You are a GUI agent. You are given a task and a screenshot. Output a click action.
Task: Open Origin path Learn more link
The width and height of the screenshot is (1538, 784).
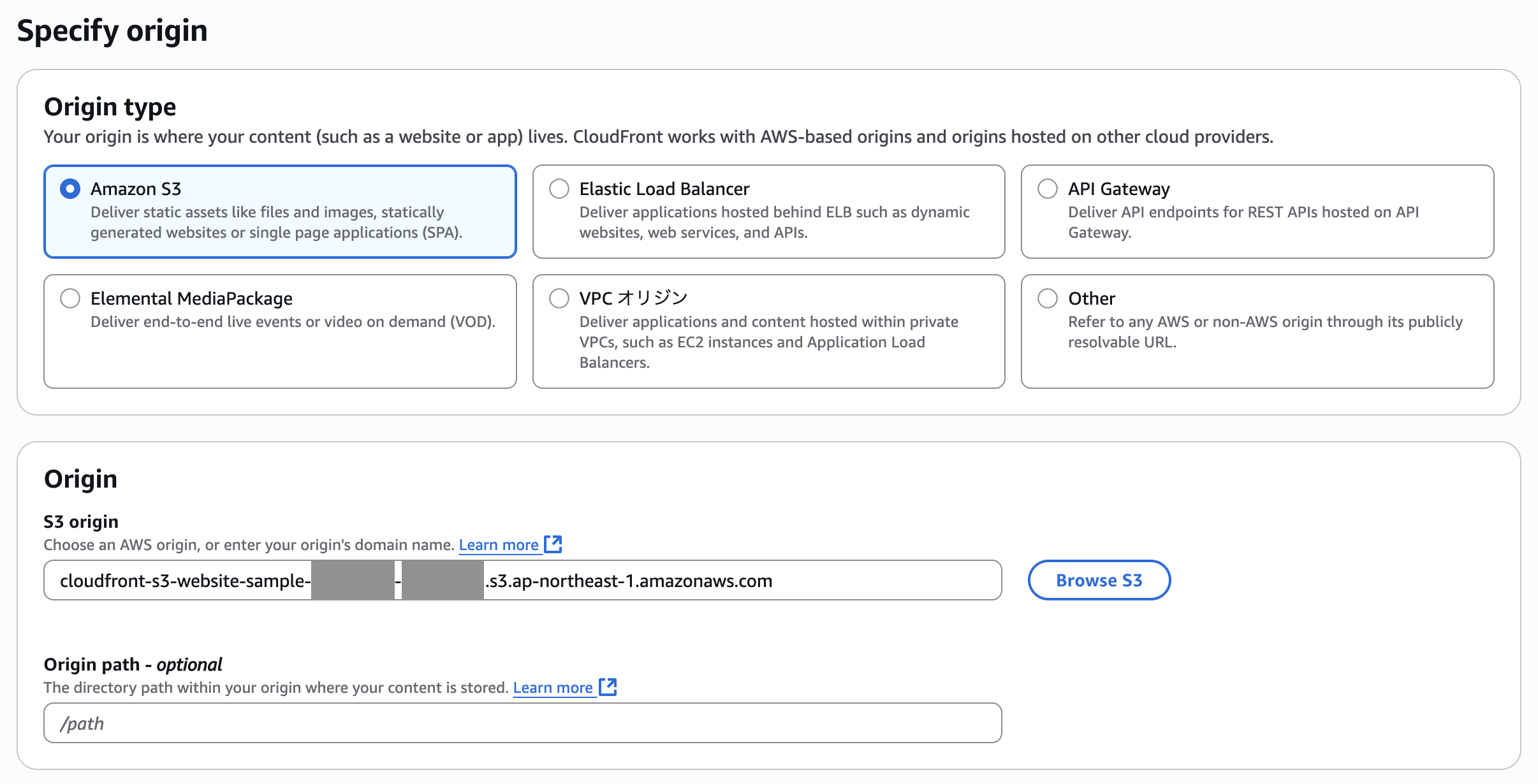click(553, 688)
